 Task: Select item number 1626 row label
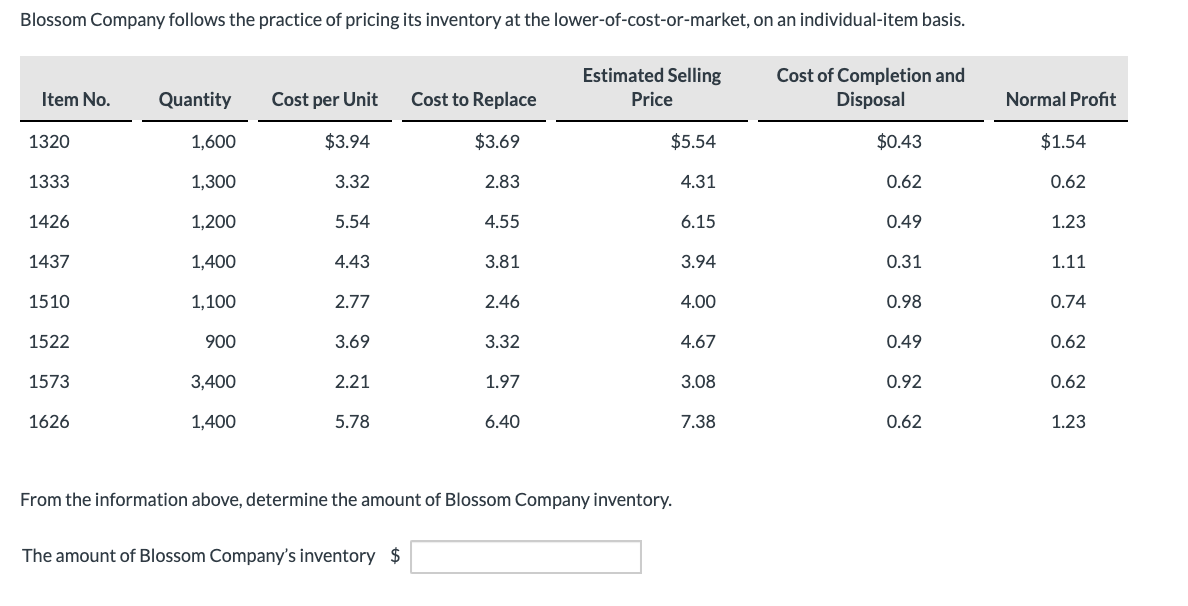pyautogui.click(x=49, y=422)
